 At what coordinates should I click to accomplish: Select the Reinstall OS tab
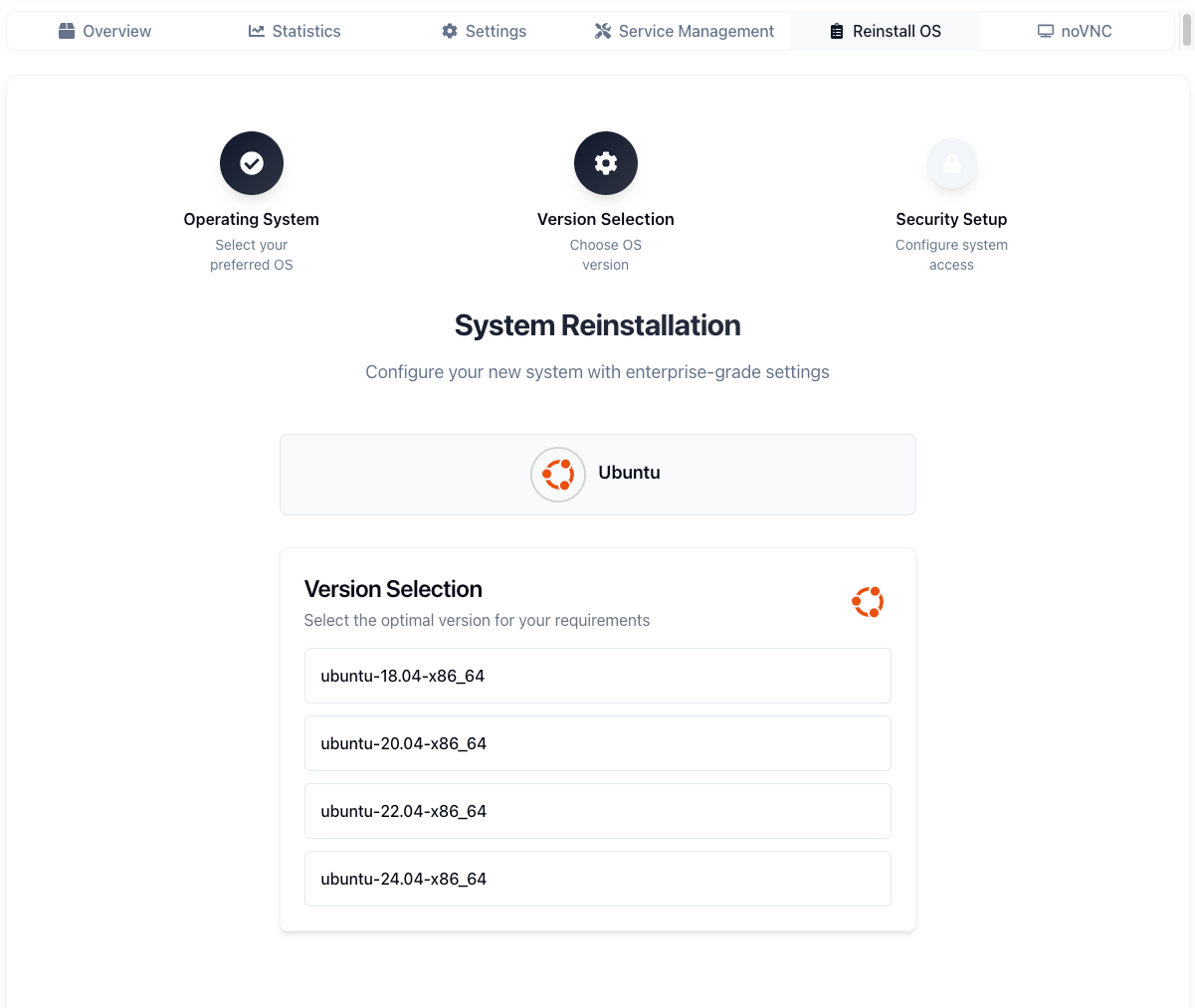point(886,31)
